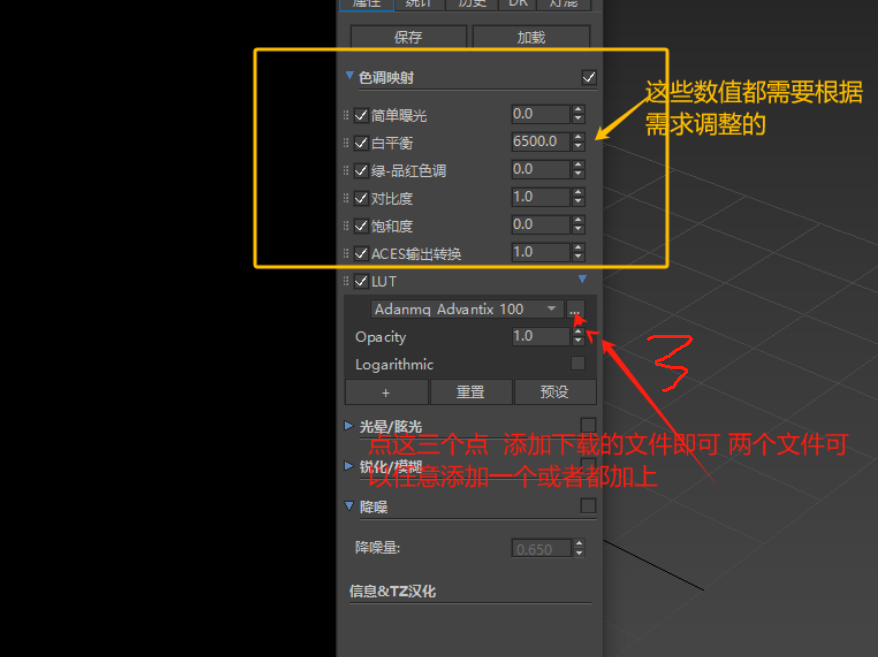The width and height of the screenshot is (878, 657).
Task: Click the blue triangle on LUT row
Action: point(582,280)
